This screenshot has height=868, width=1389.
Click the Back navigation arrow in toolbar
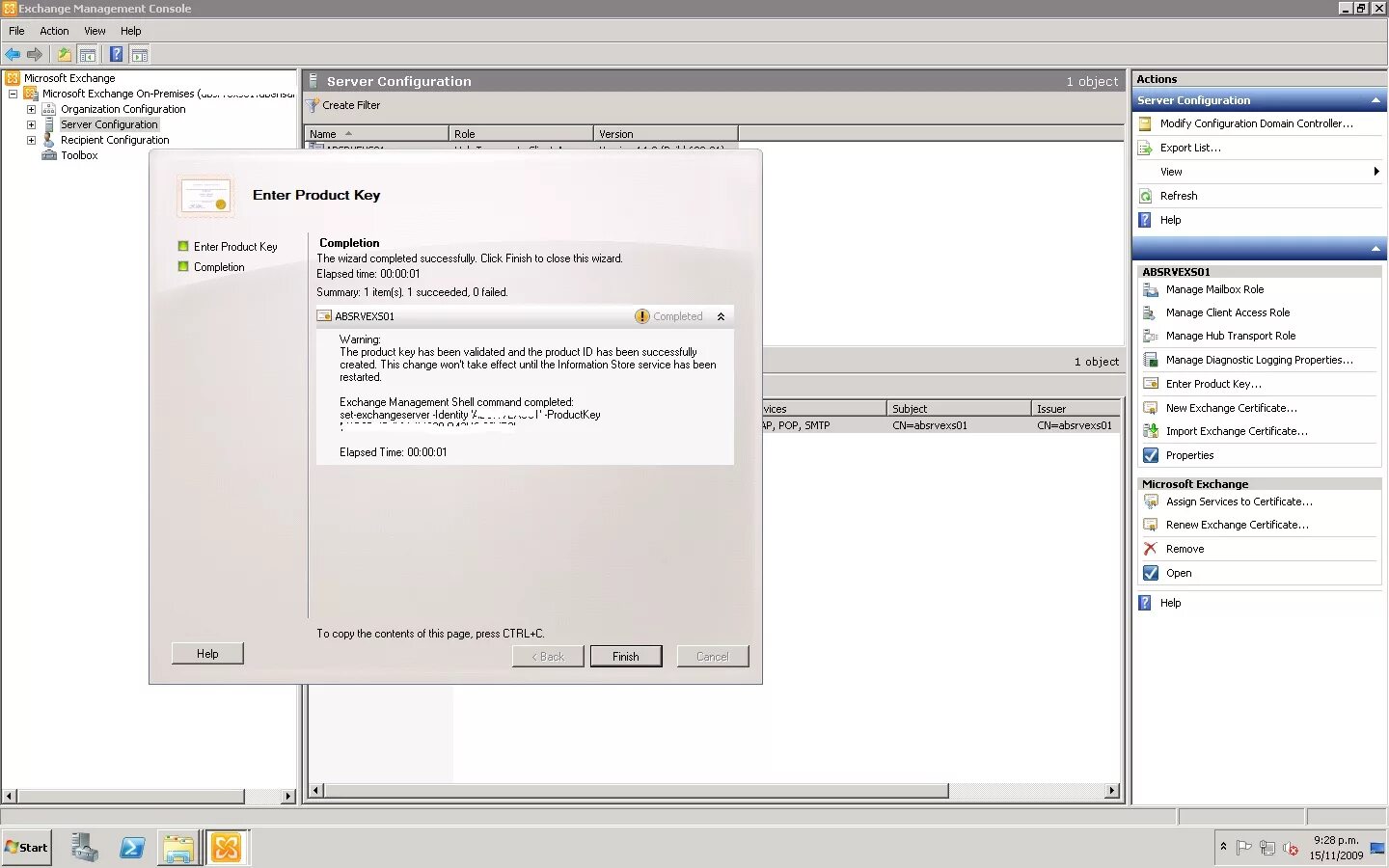click(13, 55)
